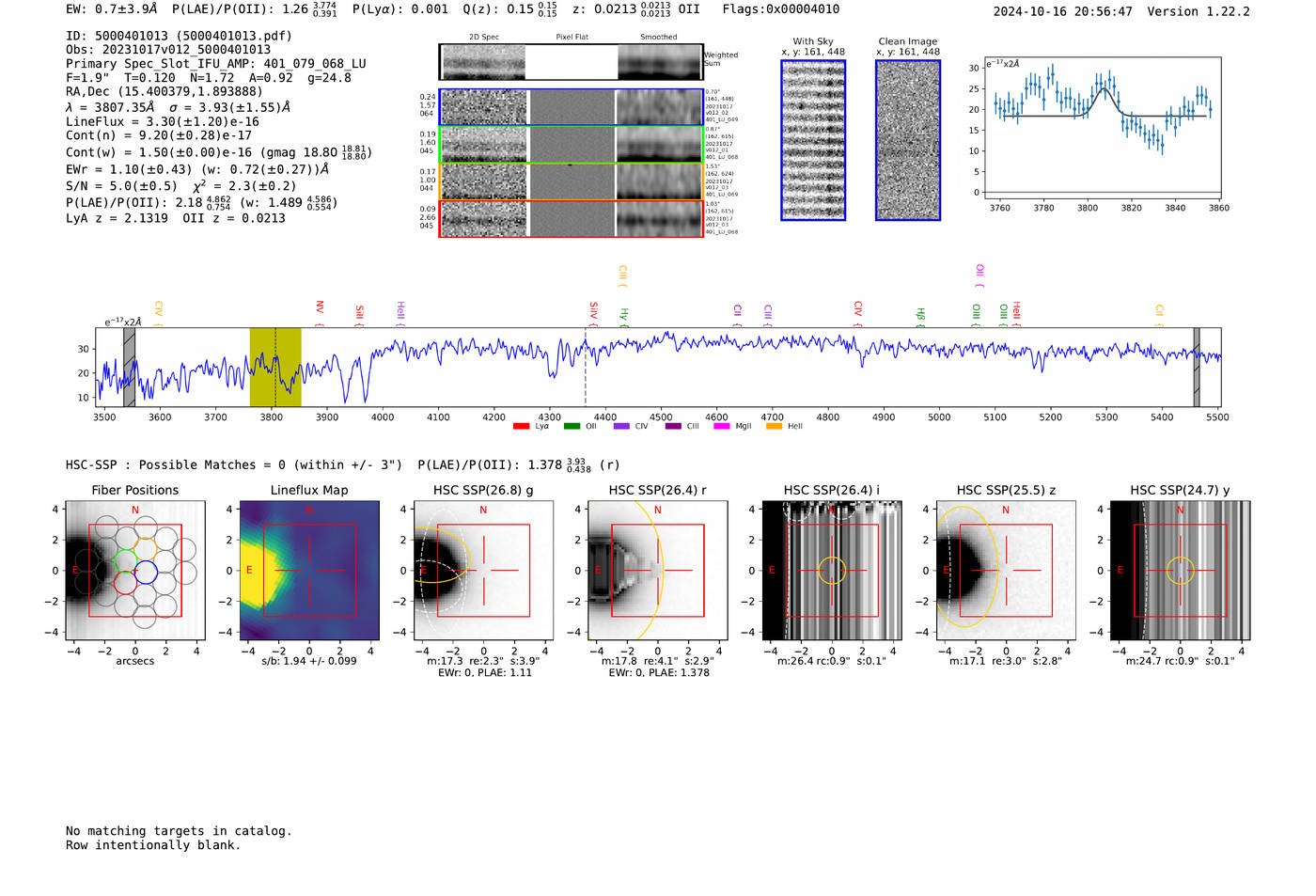Click the 'Flags:0x00004010' text
This screenshot has height=896, width=1316.
[x=781, y=8]
